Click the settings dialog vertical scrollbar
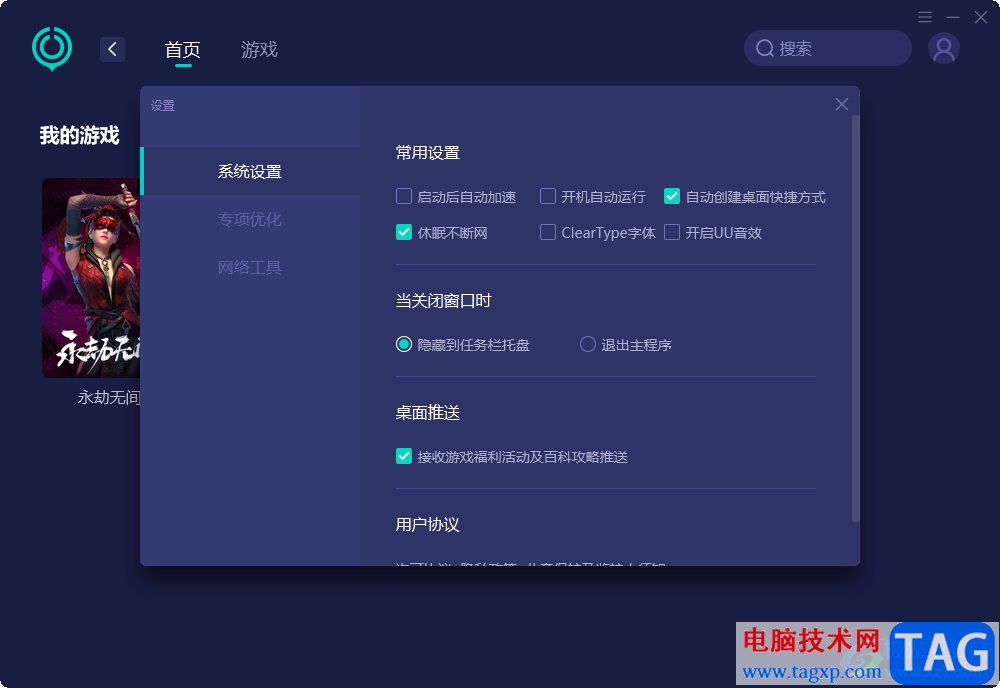The image size is (1000, 688). 855,319
